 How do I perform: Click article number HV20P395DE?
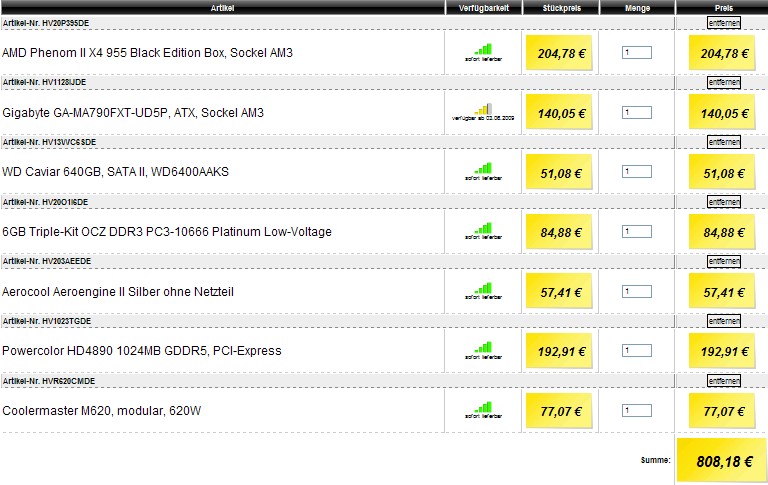(x=65, y=23)
